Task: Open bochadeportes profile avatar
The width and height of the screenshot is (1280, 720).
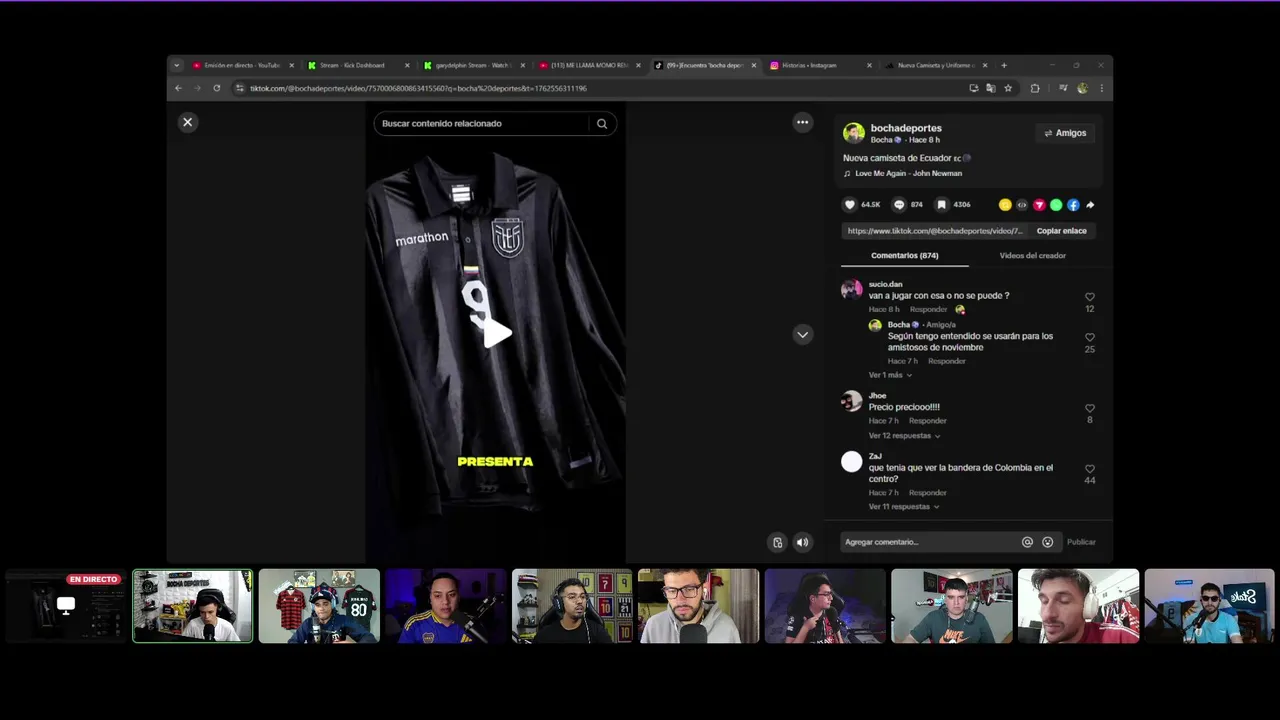Action: (854, 133)
